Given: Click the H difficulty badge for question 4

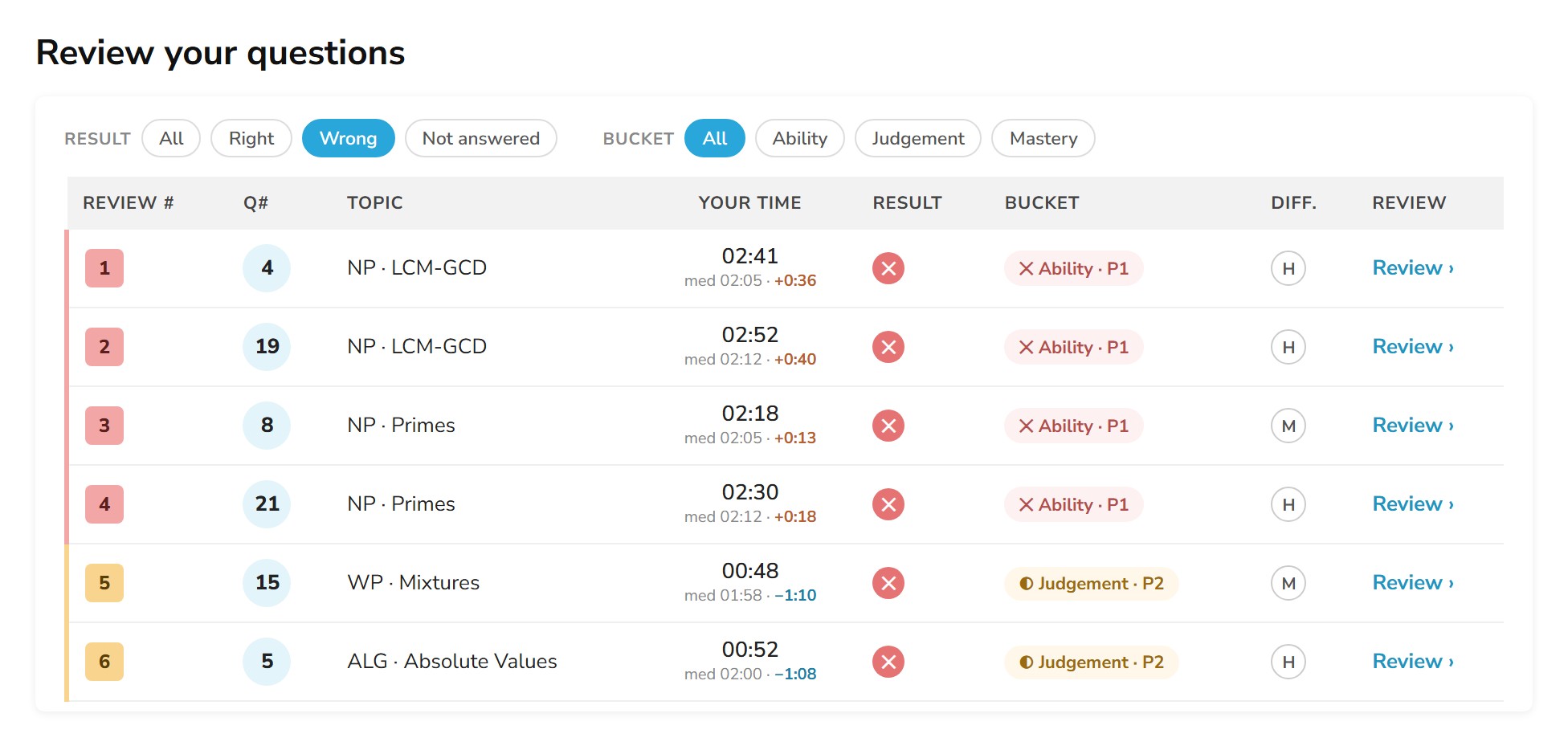Looking at the screenshot, I should coord(1288,268).
